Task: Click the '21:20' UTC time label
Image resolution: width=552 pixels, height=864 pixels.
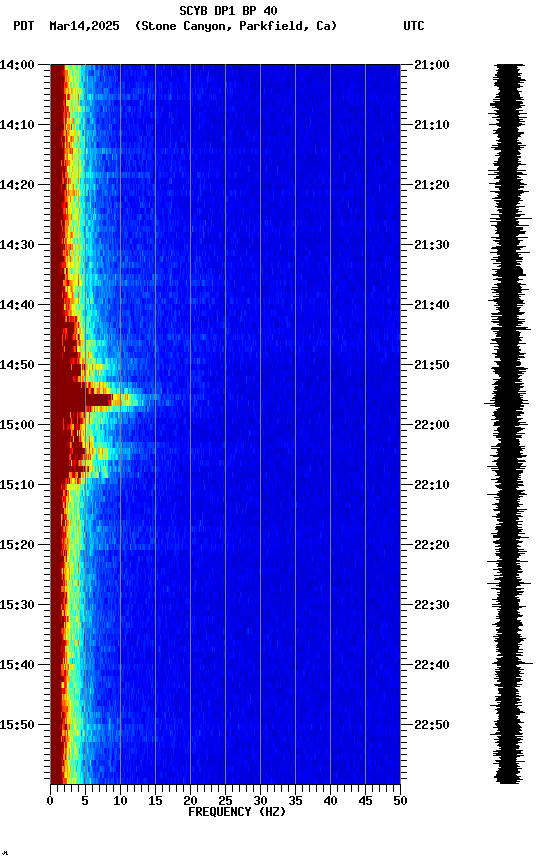Action: tap(432, 185)
